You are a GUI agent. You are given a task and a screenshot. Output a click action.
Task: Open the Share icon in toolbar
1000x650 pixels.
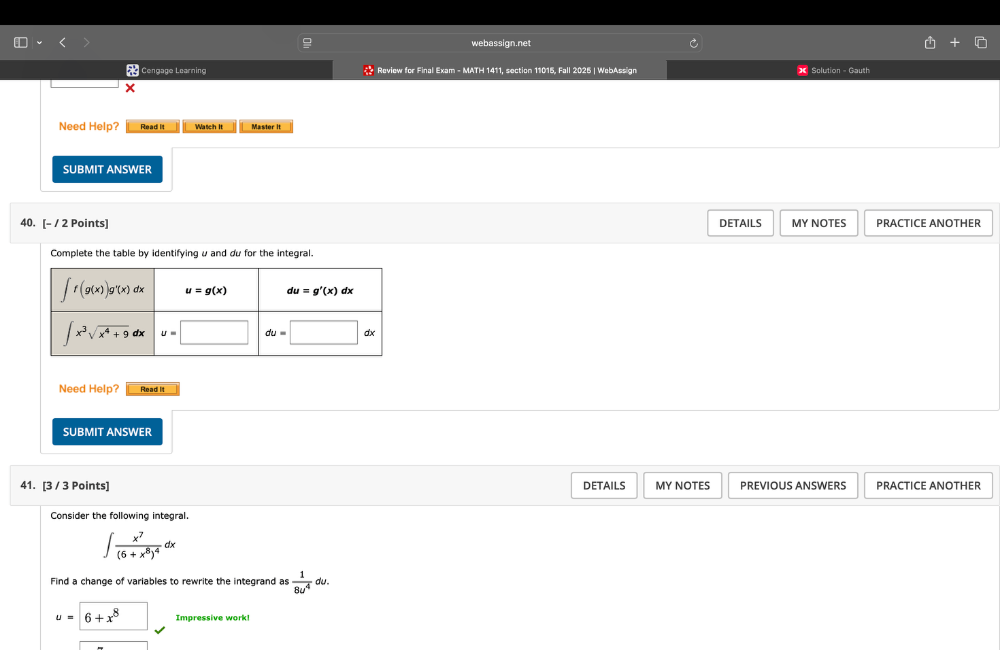(929, 43)
